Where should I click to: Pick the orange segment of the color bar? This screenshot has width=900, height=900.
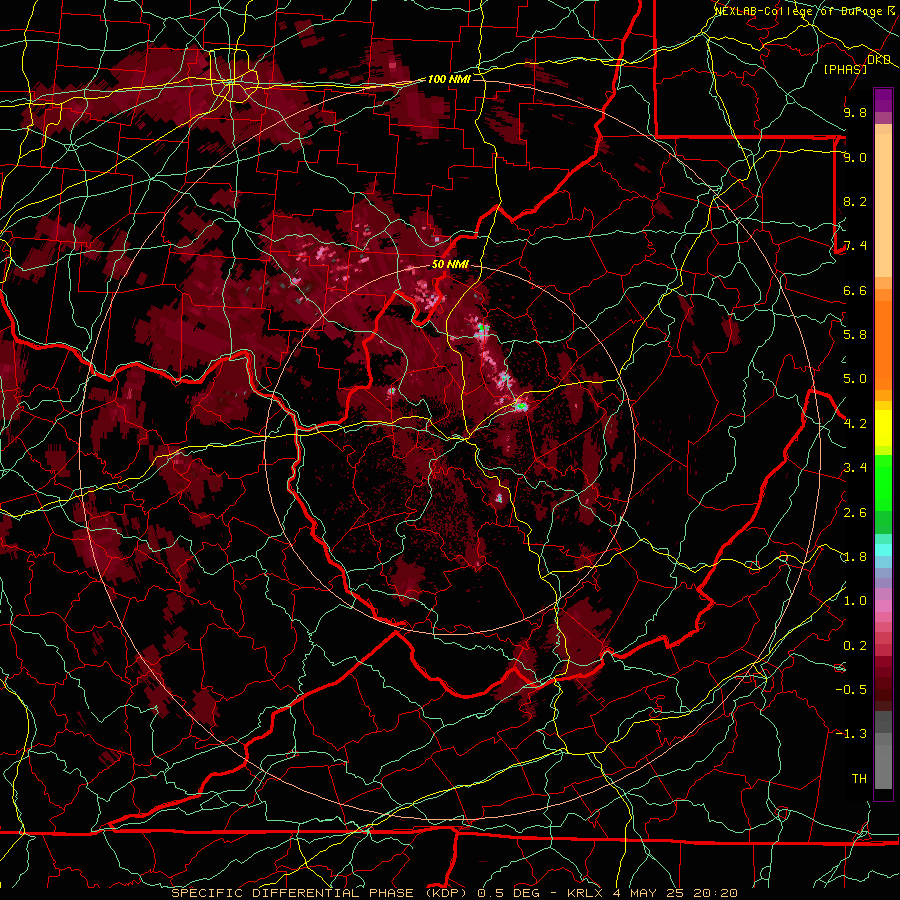(883, 340)
